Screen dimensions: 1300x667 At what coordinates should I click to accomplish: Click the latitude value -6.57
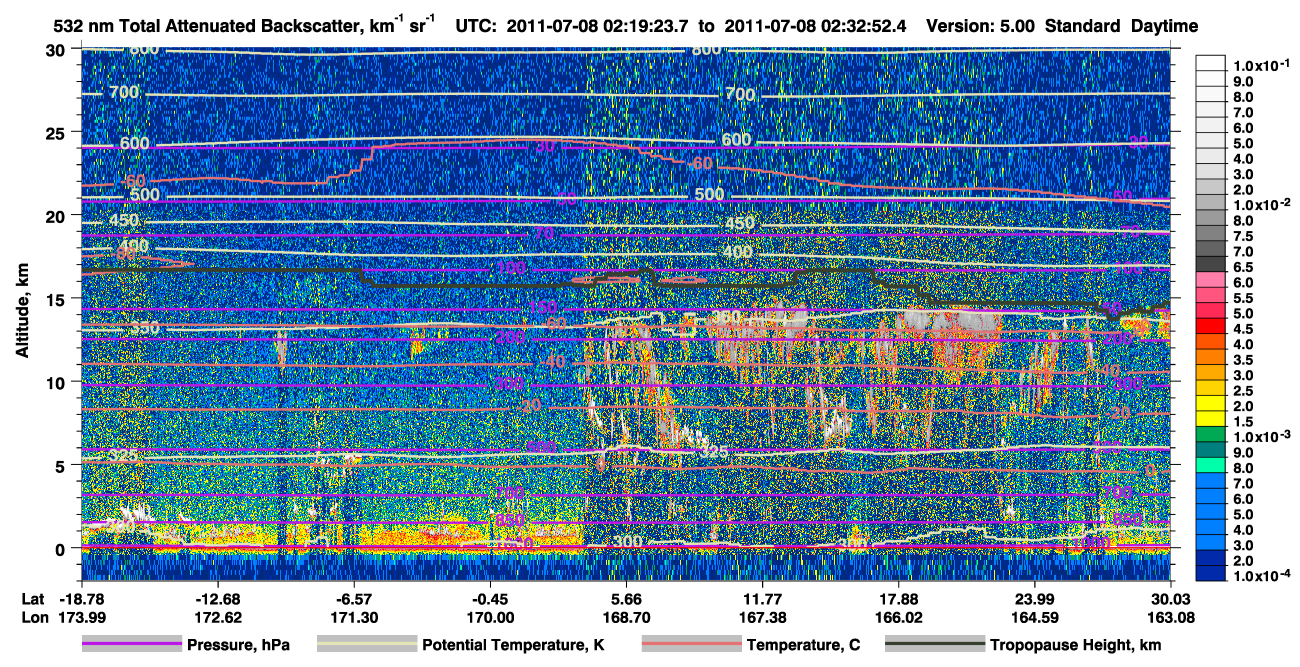[353, 599]
